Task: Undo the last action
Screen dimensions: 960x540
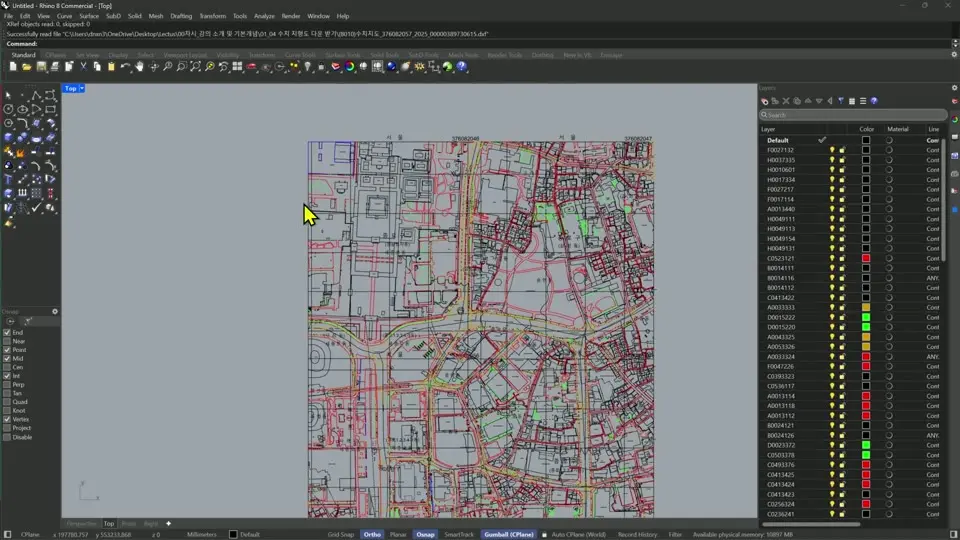Action: pyautogui.click(x=126, y=67)
